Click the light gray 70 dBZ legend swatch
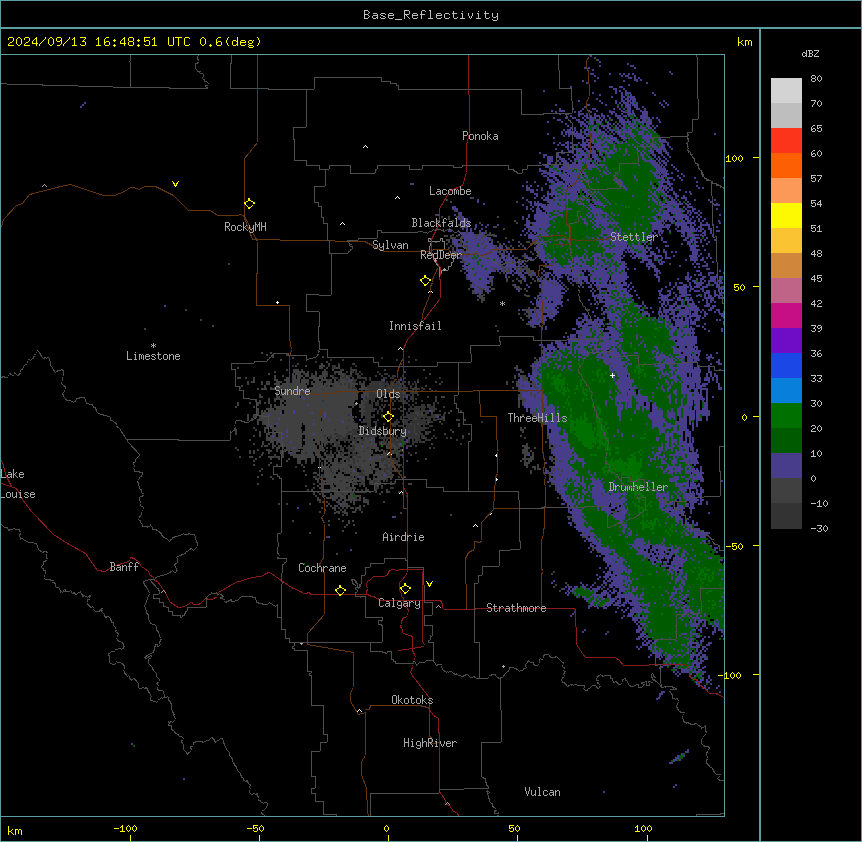The image size is (862, 842). (786, 90)
